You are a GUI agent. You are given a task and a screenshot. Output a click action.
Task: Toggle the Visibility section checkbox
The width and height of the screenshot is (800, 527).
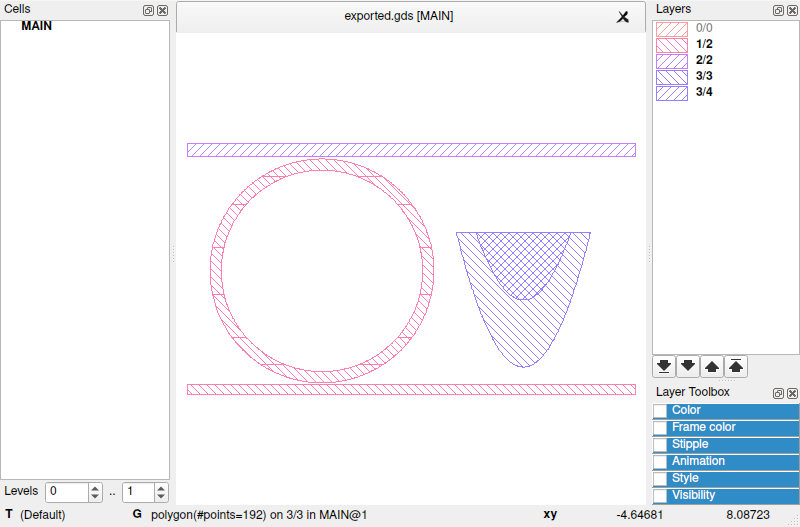click(660, 496)
